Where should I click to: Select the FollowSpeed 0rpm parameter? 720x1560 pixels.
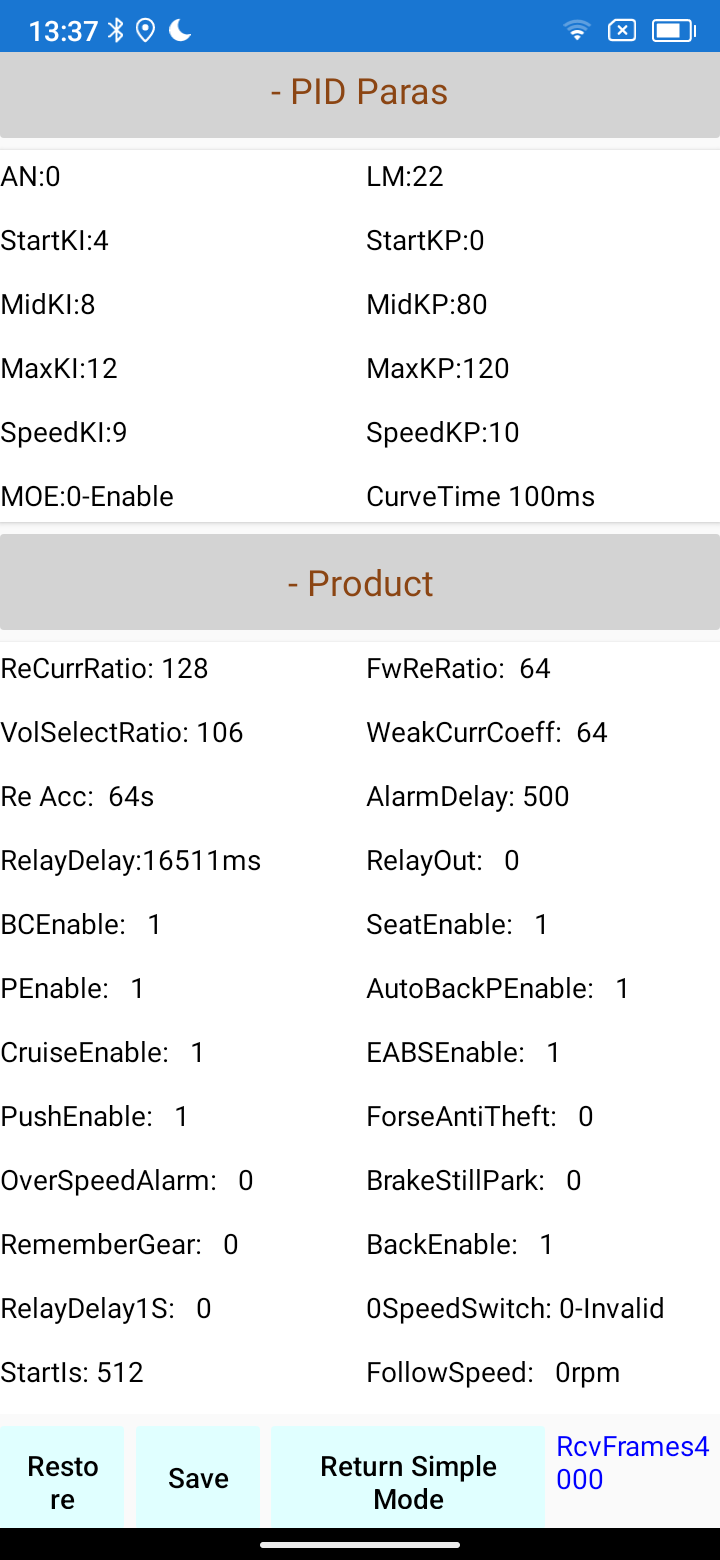[x=493, y=1373]
